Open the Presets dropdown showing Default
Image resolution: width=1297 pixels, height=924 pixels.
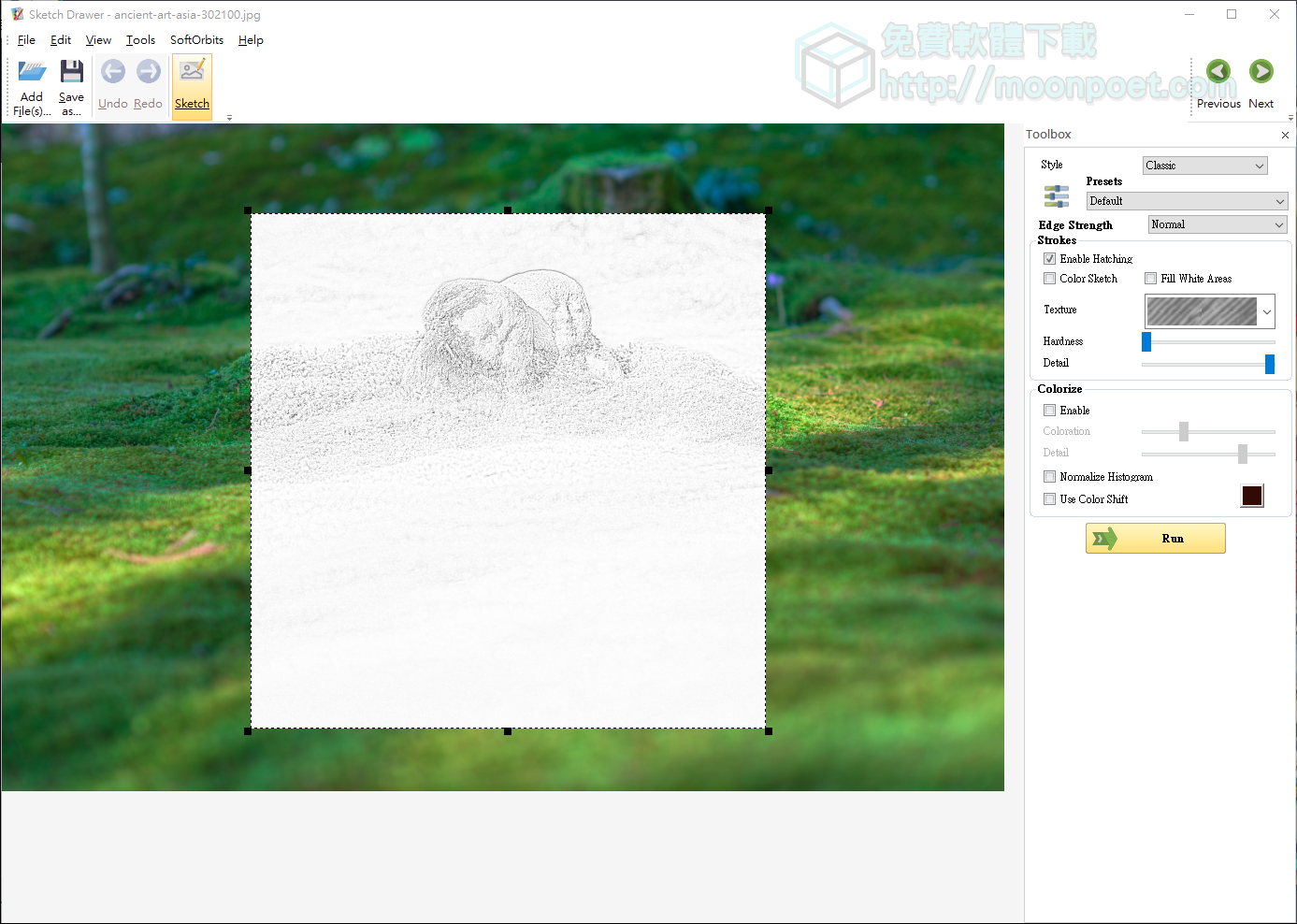coord(1186,201)
